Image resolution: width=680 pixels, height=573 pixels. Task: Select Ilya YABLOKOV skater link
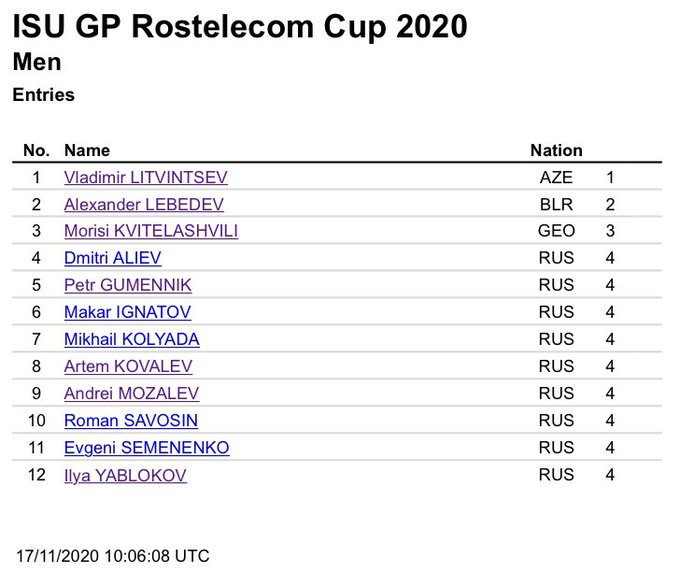pos(125,475)
